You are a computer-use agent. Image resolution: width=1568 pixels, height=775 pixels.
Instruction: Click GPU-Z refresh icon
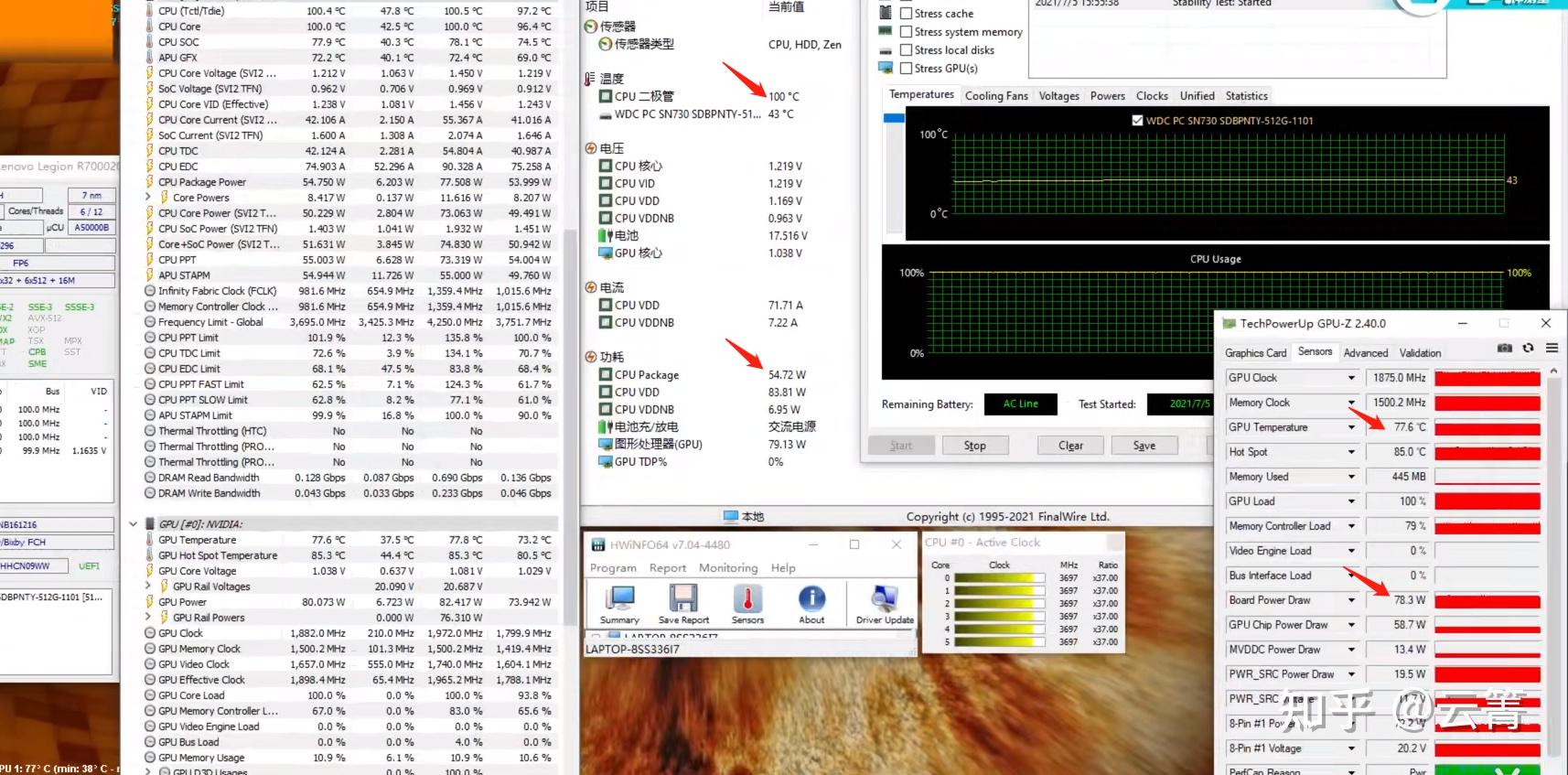pos(1528,349)
